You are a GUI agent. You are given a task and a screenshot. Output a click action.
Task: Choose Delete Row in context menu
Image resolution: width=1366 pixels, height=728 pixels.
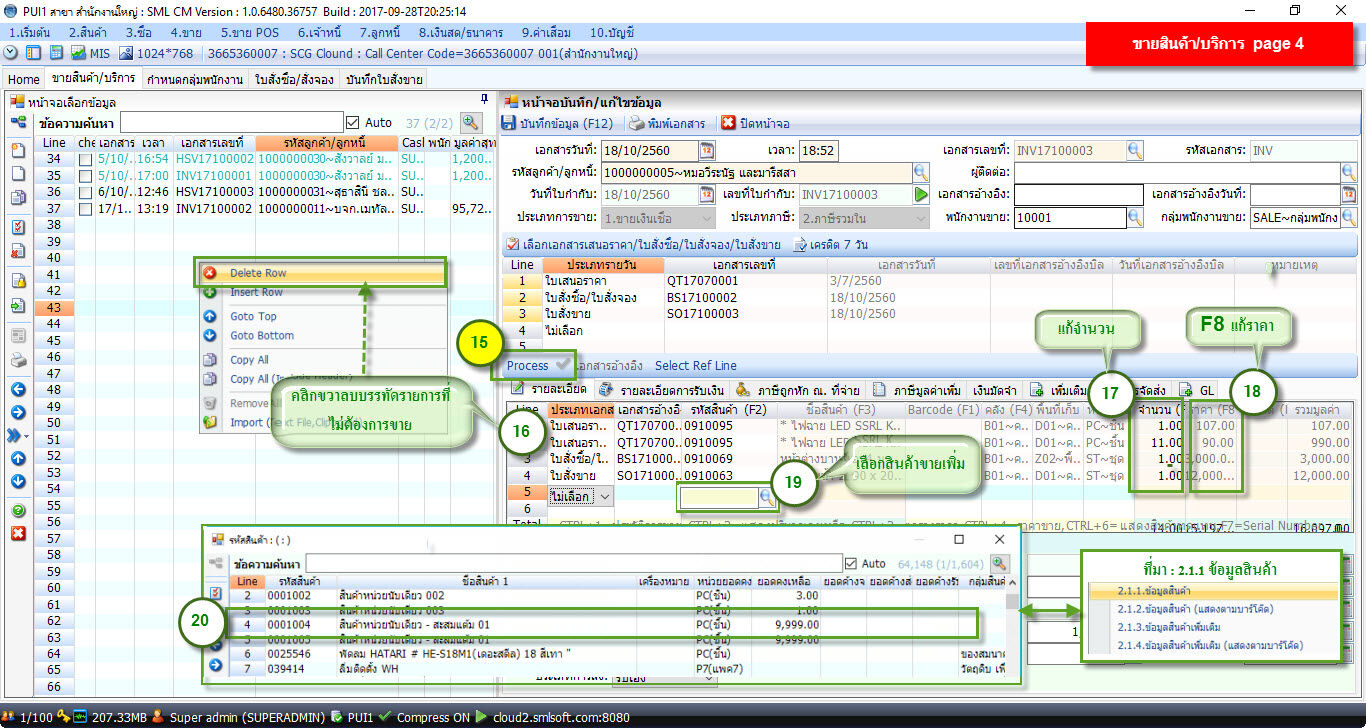click(x=323, y=273)
